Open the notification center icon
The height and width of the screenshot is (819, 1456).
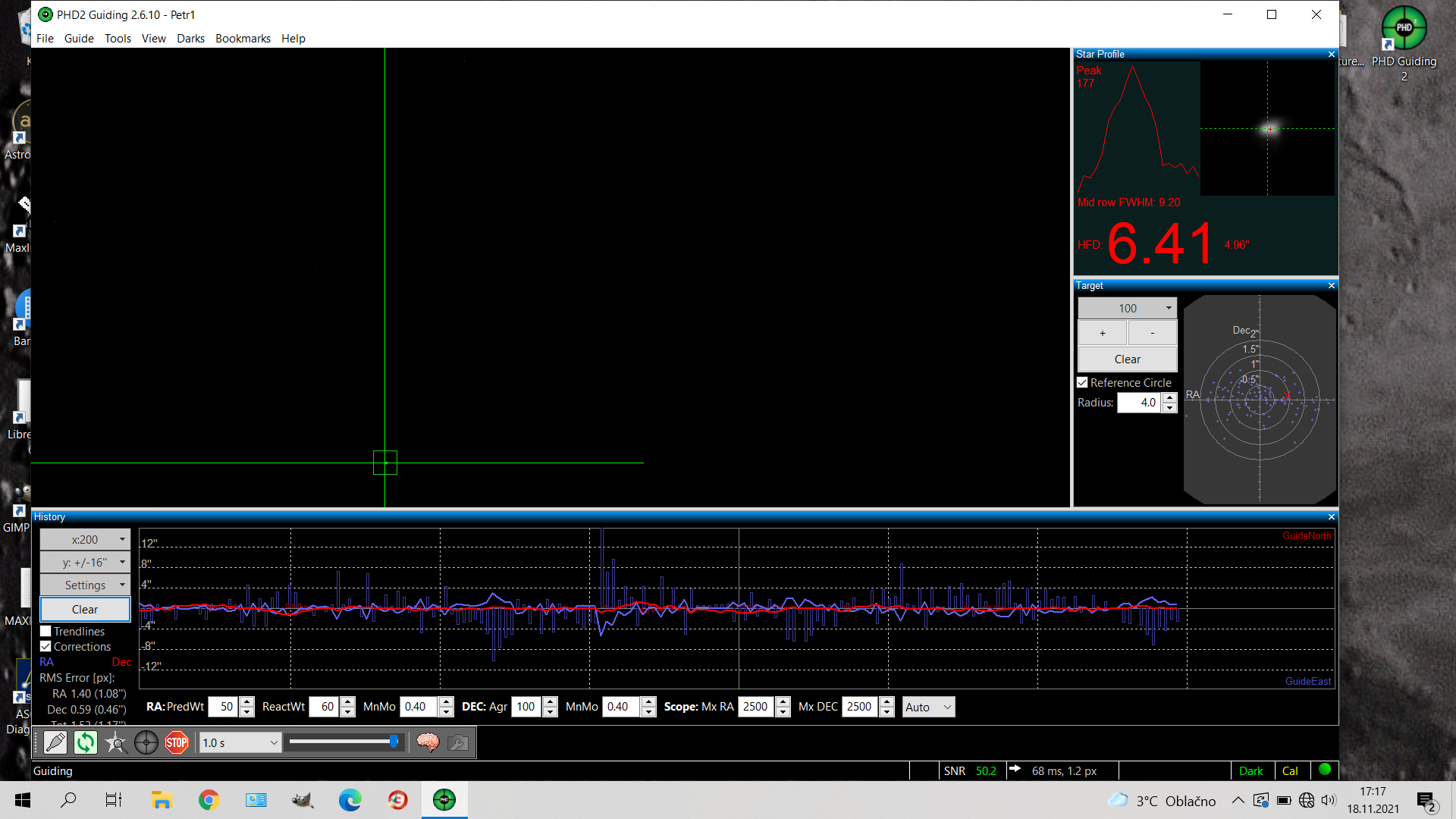pos(1426,801)
